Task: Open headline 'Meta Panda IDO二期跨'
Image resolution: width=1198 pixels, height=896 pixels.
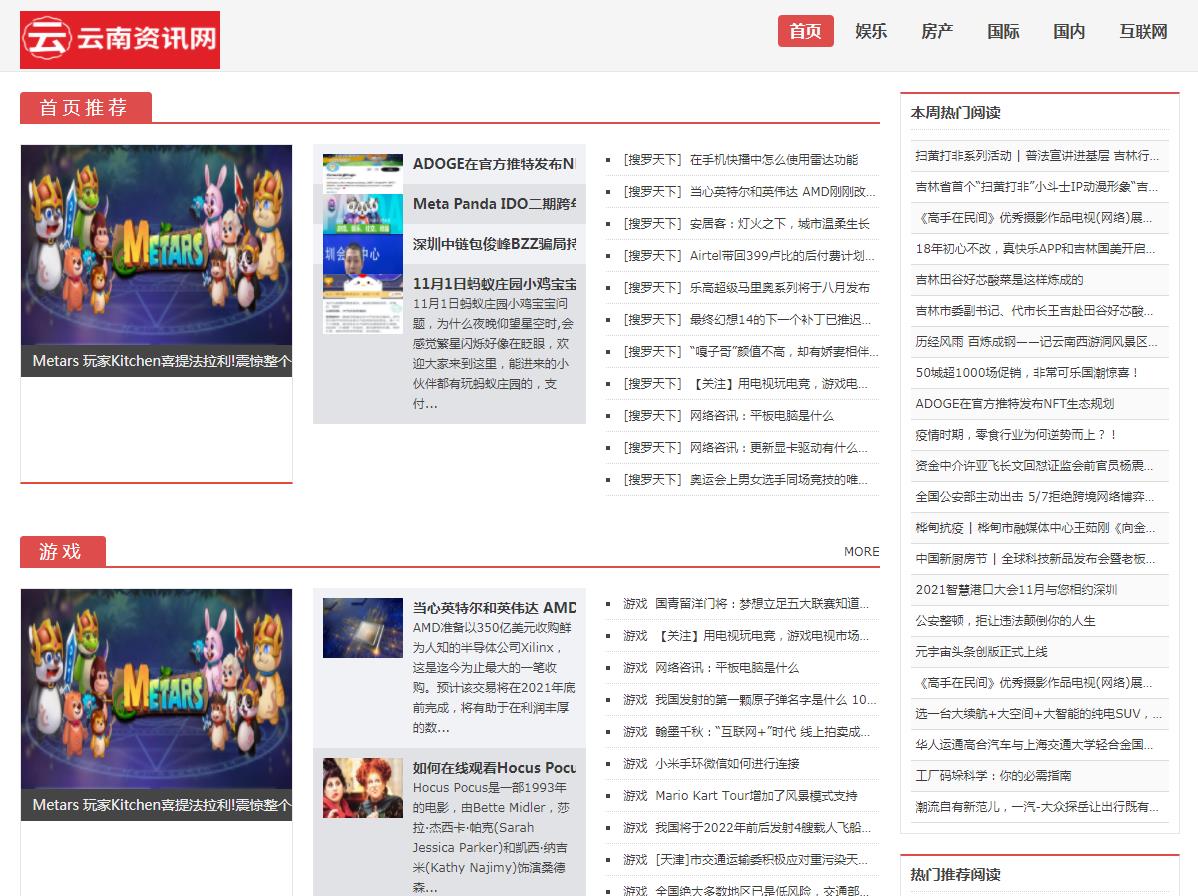Action: pyautogui.click(x=494, y=204)
